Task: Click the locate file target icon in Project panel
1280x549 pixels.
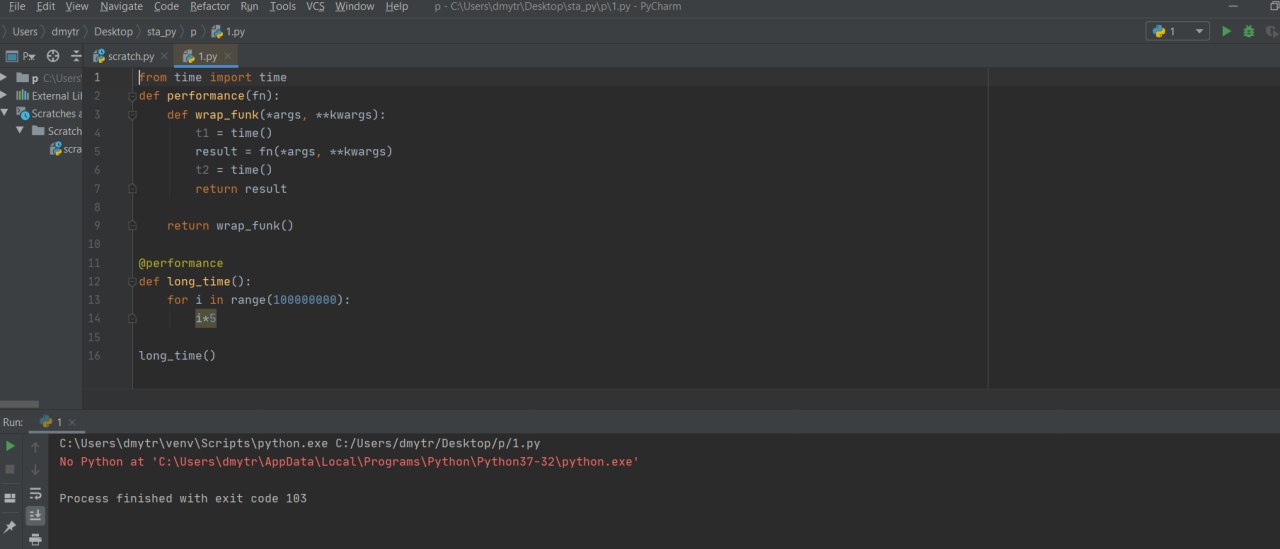Action: (53, 56)
